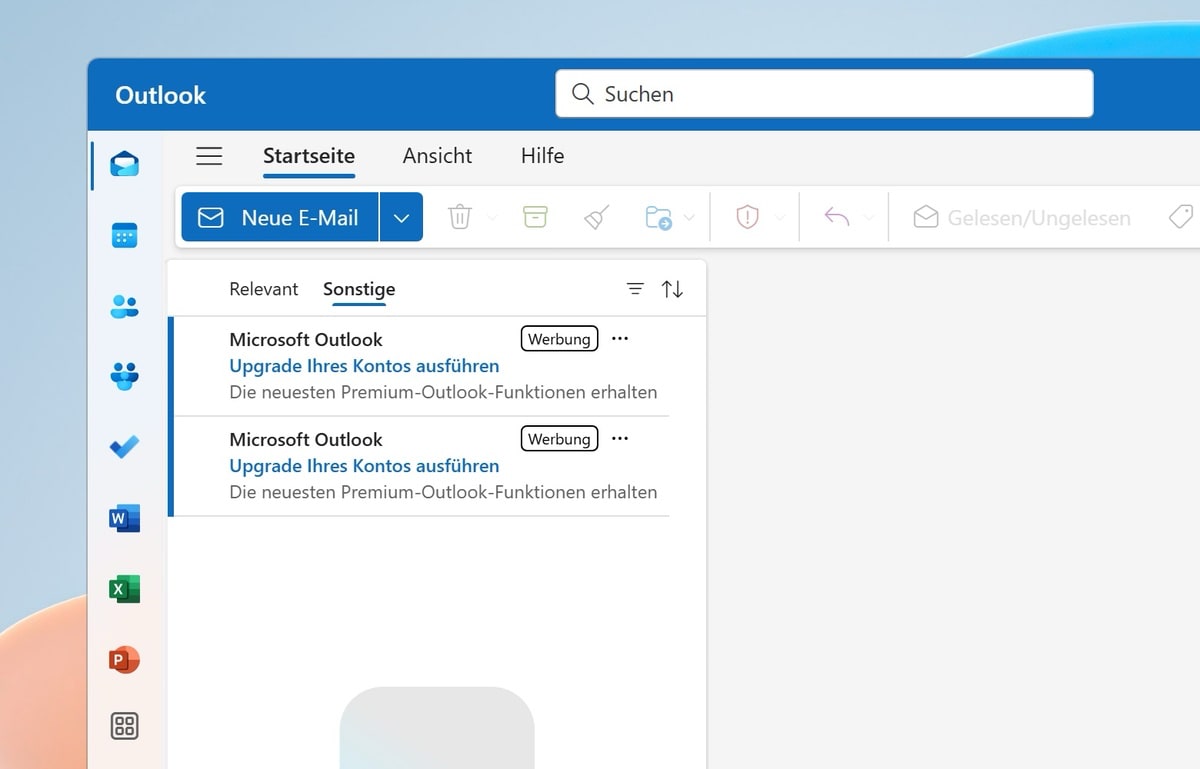Expand the Report dropdown arrow

[x=780, y=217]
